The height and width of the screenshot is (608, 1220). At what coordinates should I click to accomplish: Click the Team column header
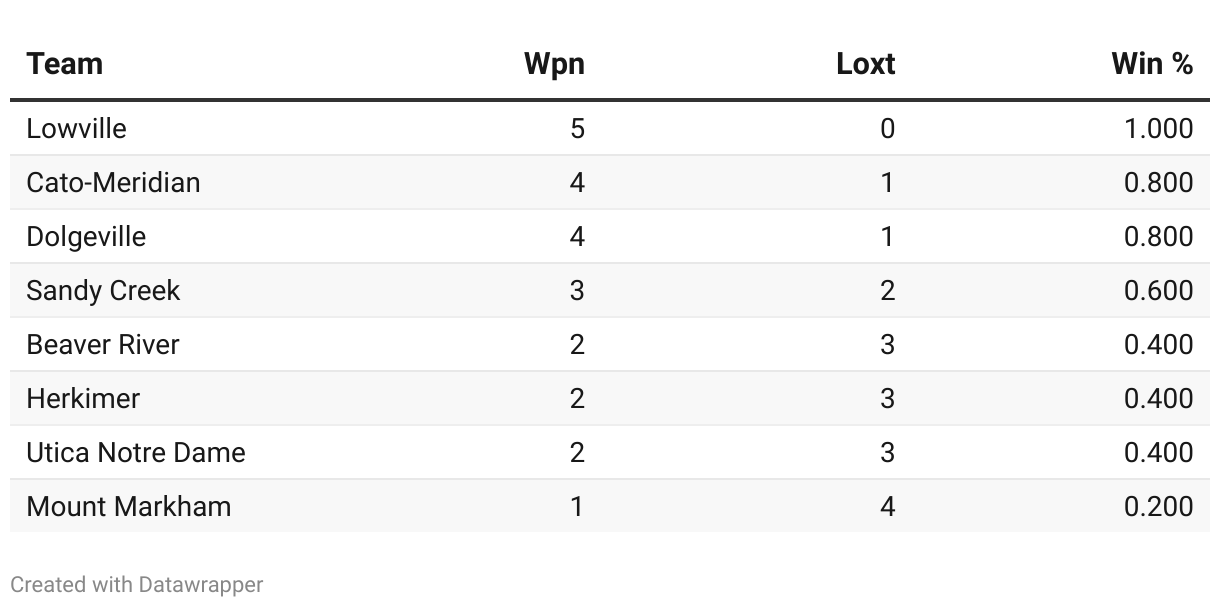click(x=64, y=64)
